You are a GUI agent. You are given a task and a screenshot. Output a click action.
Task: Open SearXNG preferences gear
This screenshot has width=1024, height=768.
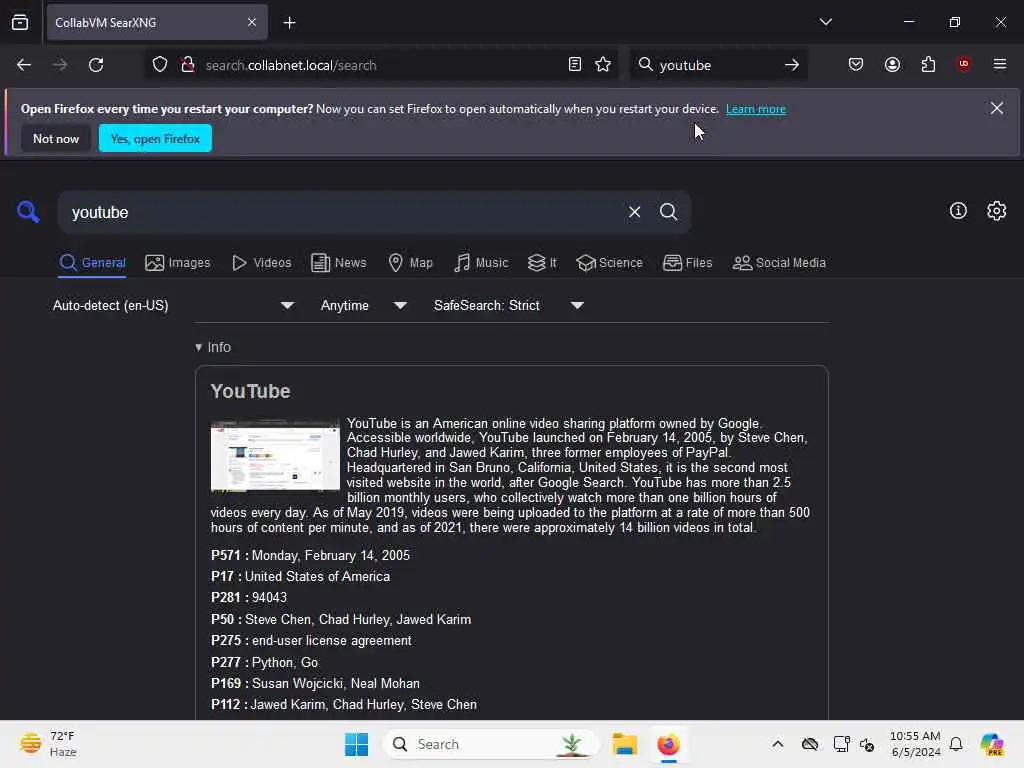[x=997, y=210]
